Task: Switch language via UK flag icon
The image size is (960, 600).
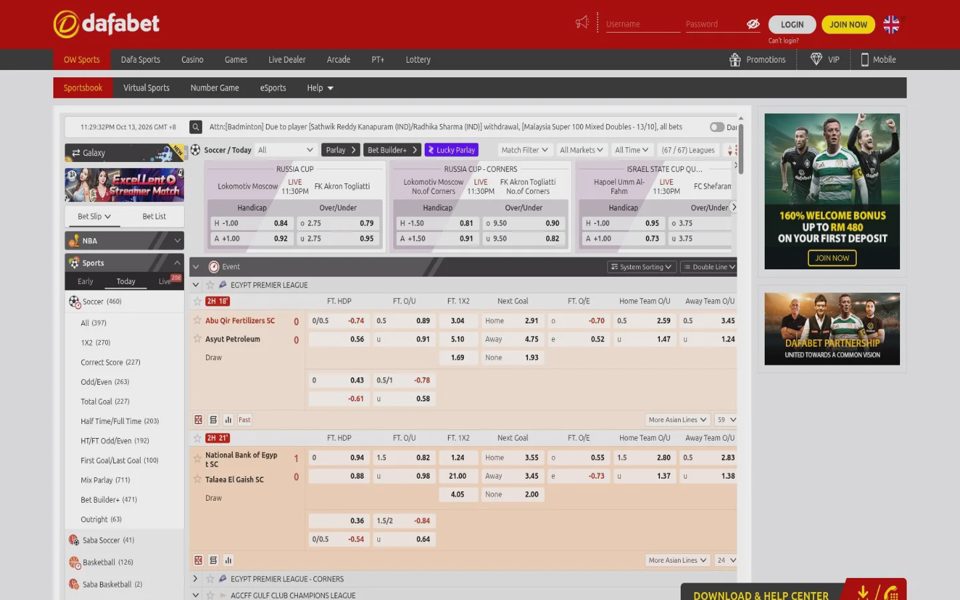Action: tap(891, 24)
